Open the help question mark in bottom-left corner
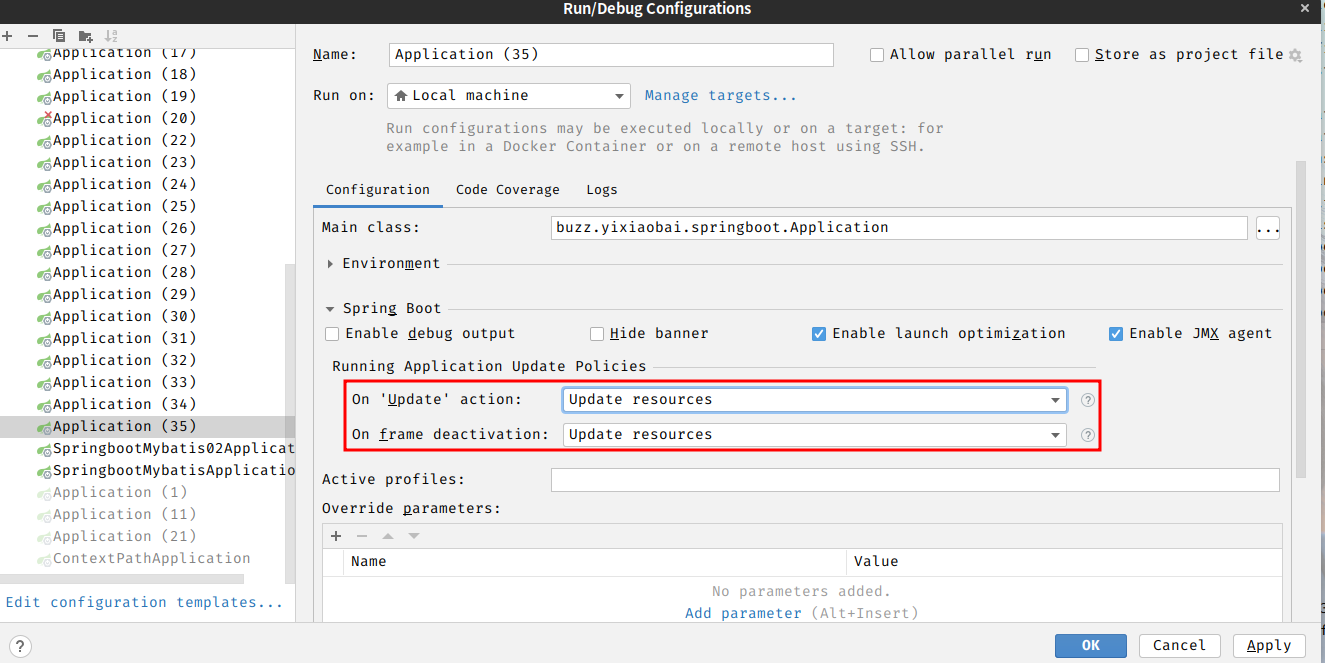Screen dimensions: 1325x663 [19, 646]
